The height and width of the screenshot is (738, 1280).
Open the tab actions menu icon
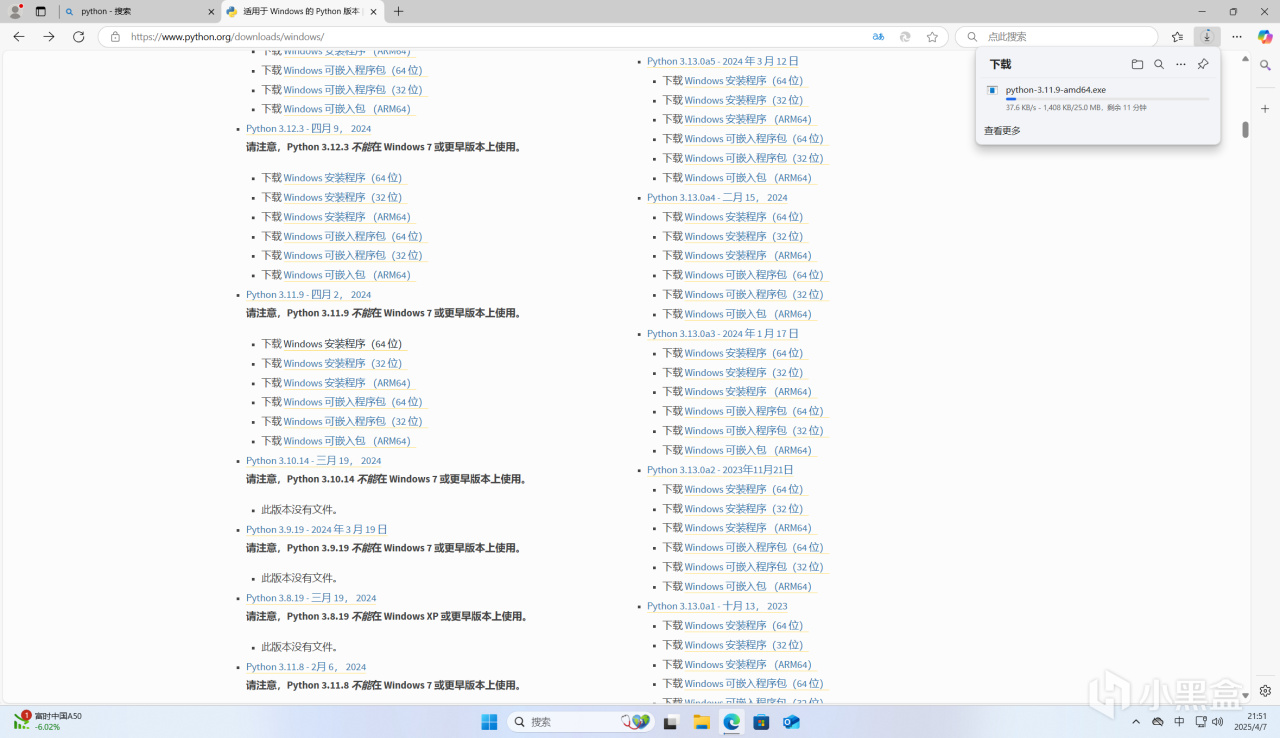click(41, 12)
